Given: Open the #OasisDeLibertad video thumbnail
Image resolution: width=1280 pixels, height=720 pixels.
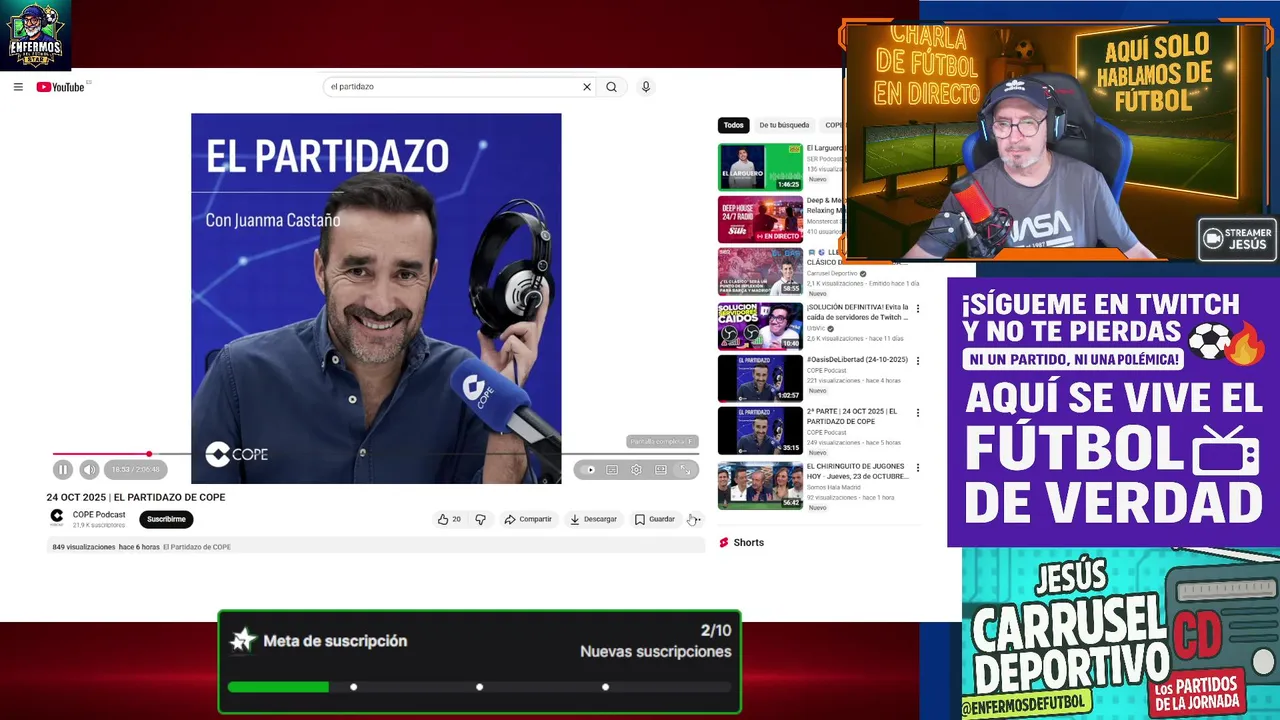Looking at the screenshot, I should (760, 378).
